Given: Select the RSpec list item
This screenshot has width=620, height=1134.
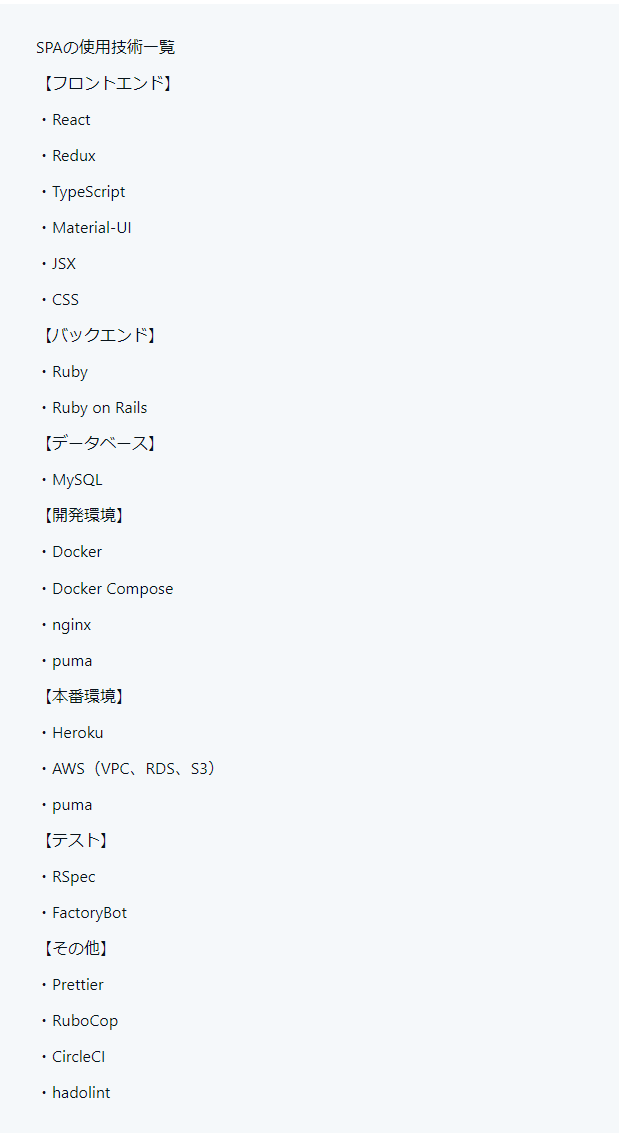Looking at the screenshot, I should coord(74,877).
